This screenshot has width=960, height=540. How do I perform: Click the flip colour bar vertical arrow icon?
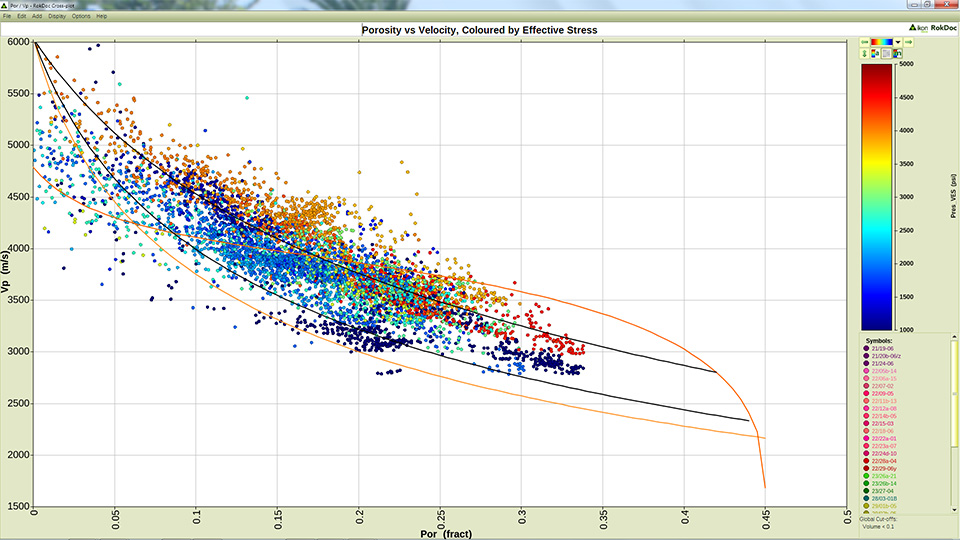tap(864, 54)
